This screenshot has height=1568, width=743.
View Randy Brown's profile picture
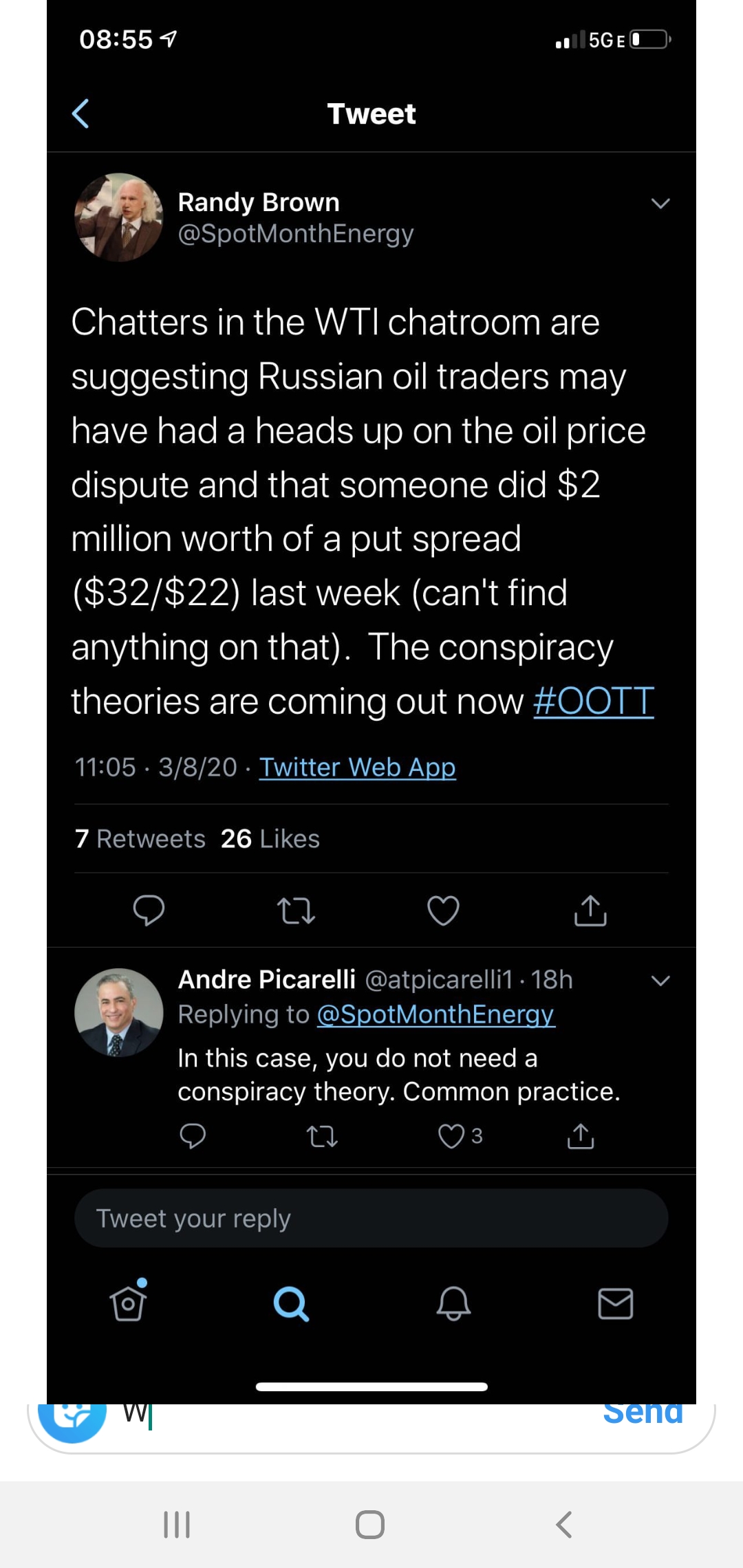pyautogui.click(x=119, y=217)
